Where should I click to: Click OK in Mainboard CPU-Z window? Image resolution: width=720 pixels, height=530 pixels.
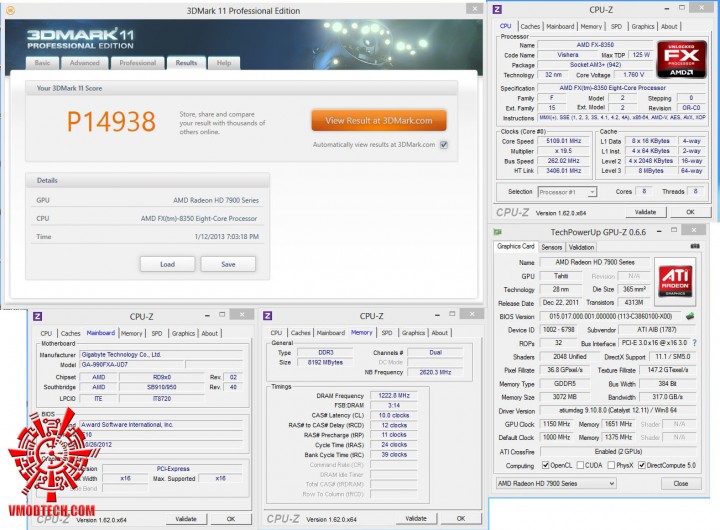[231, 519]
